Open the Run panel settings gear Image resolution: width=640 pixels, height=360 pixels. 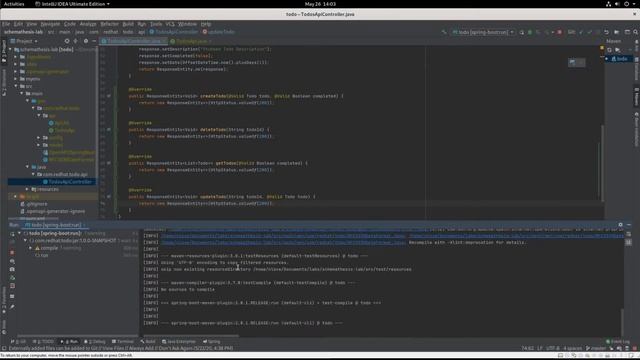620,225
